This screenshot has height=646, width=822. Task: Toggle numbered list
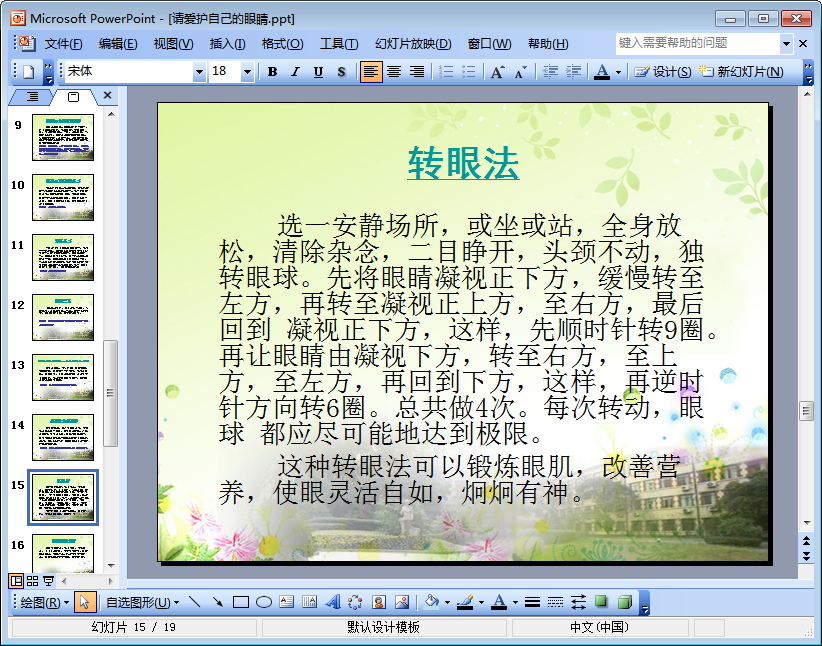(446, 72)
